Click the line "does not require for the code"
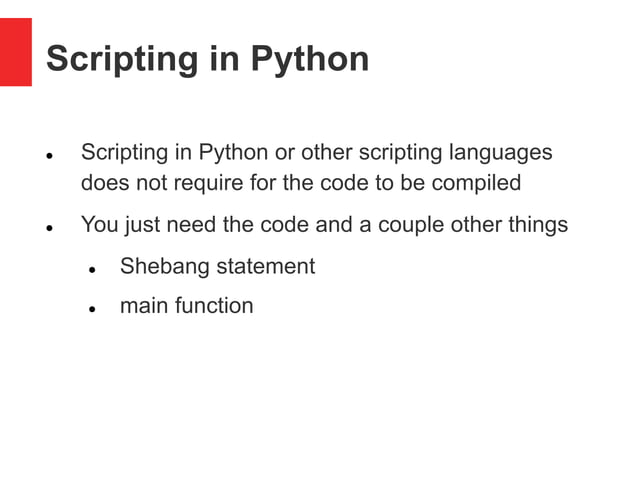 tap(300, 184)
